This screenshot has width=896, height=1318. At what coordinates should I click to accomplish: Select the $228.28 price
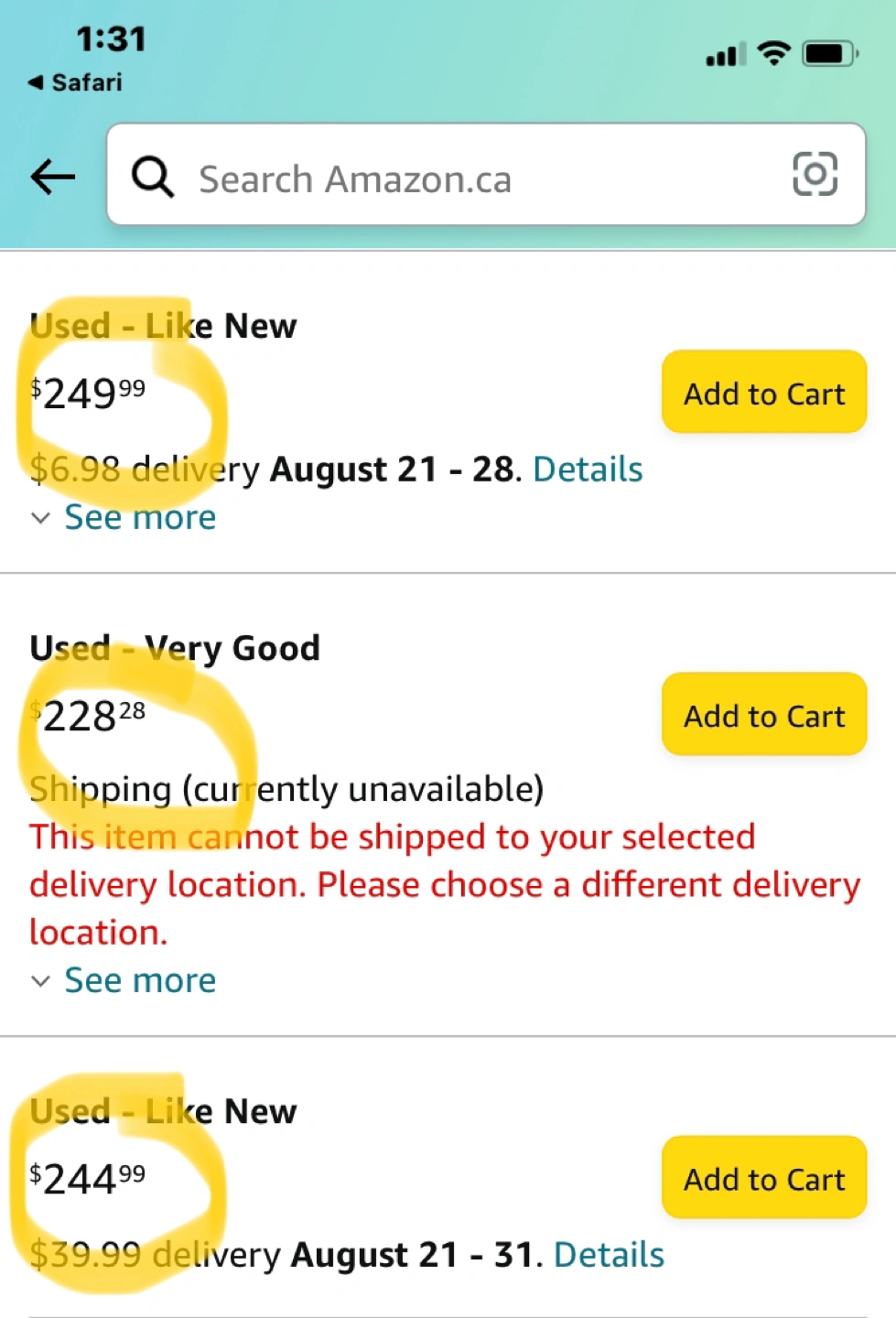(x=89, y=716)
